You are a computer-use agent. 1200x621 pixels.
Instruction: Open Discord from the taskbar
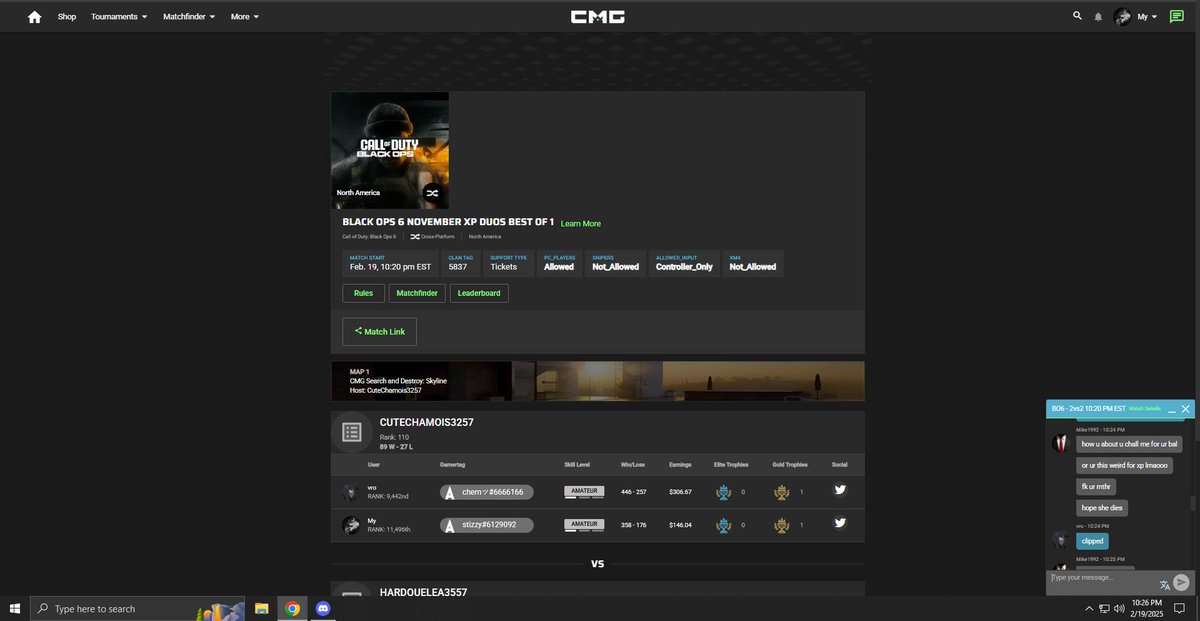(323, 608)
